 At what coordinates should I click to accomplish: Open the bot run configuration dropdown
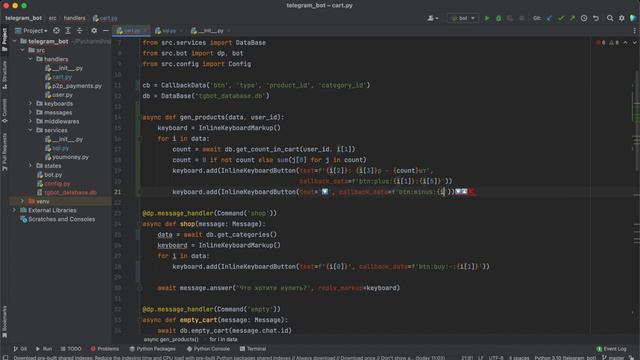tap(463, 18)
